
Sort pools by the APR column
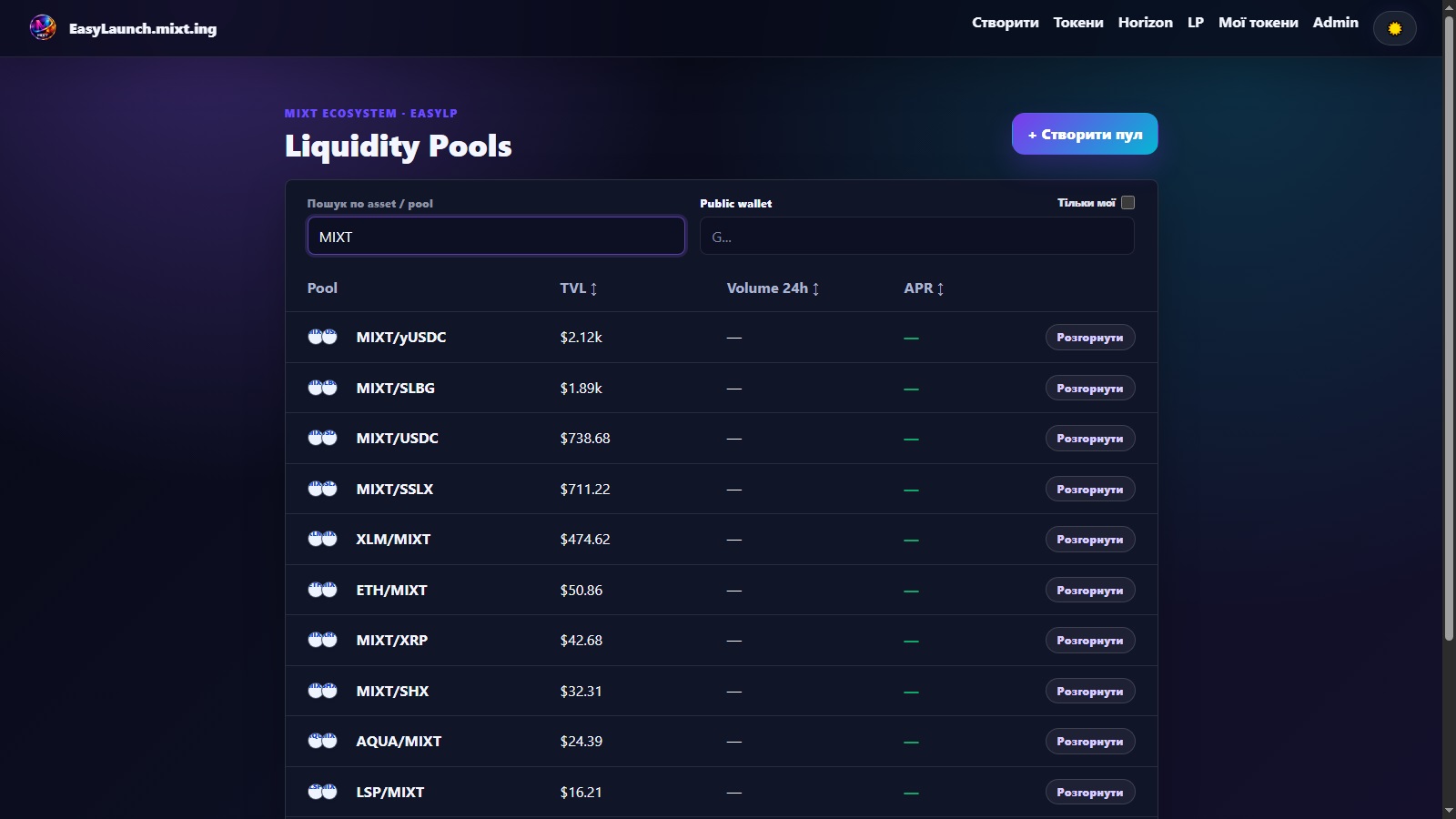tap(924, 288)
